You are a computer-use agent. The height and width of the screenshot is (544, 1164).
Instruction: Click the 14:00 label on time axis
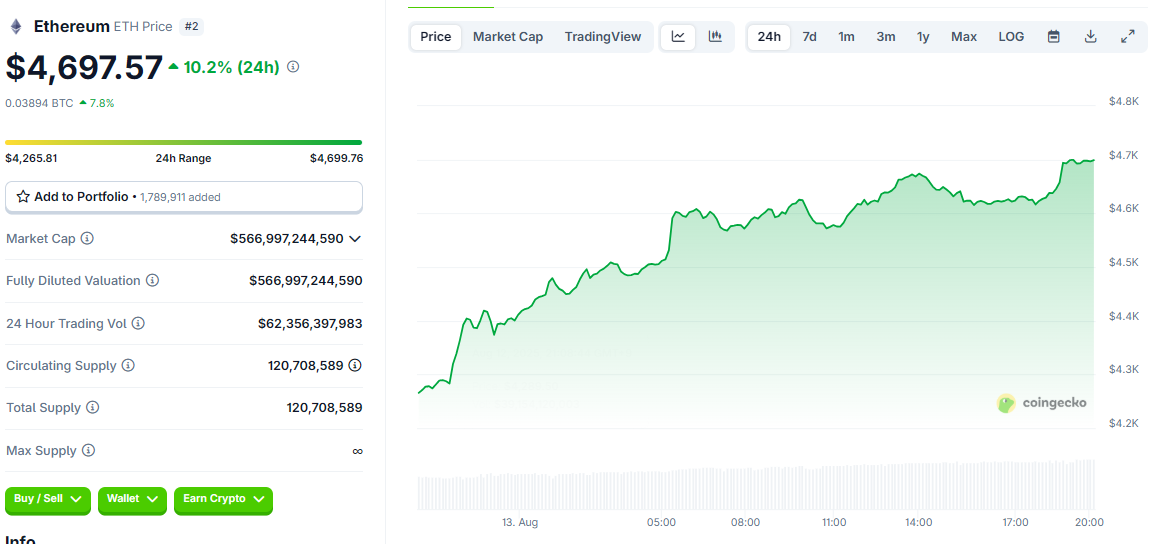coord(918,522)
